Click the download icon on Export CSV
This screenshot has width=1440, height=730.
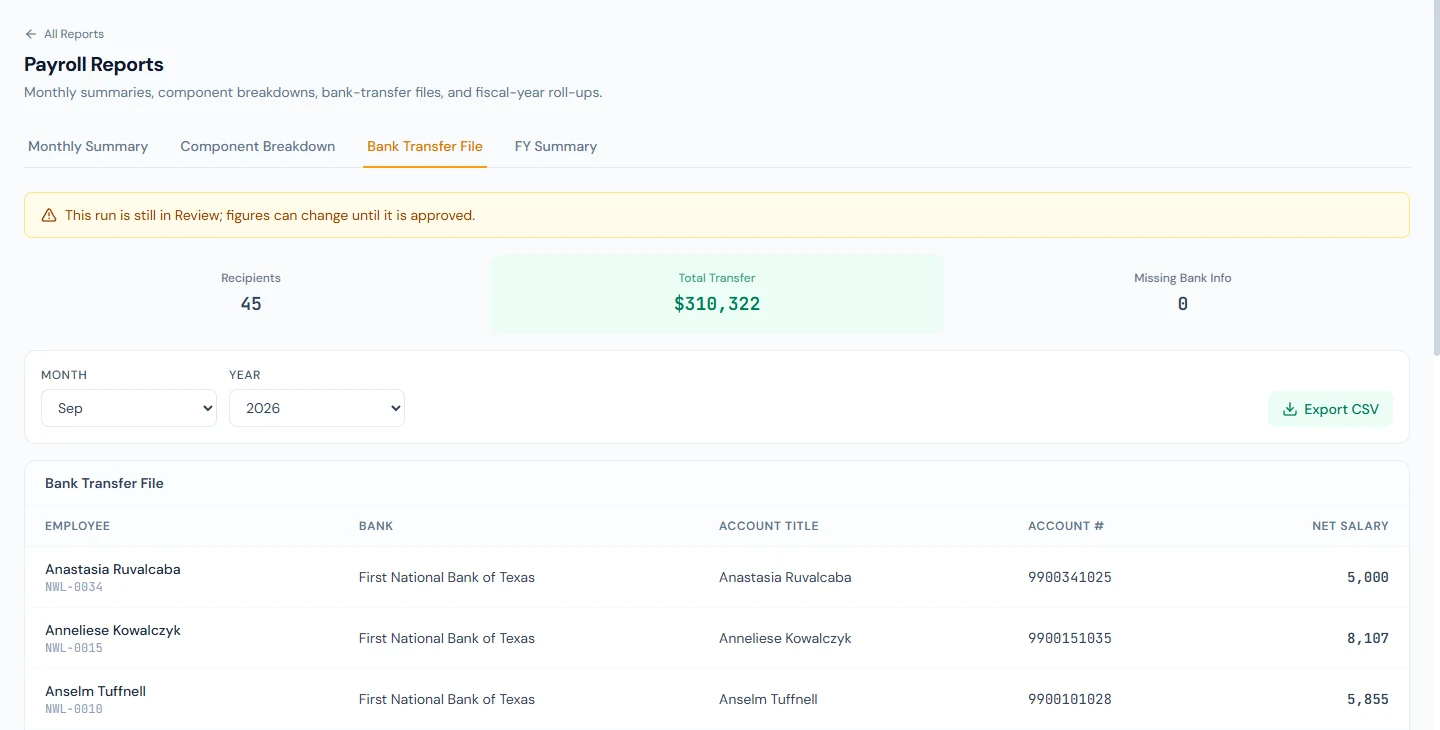(1290, 409)
